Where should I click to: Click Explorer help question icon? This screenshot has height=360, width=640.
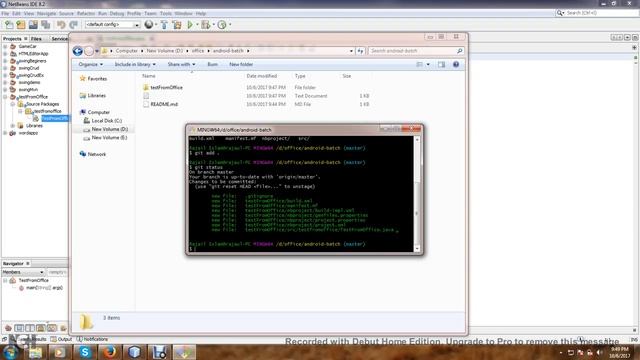pyautogui.click(x=456, y=64)
